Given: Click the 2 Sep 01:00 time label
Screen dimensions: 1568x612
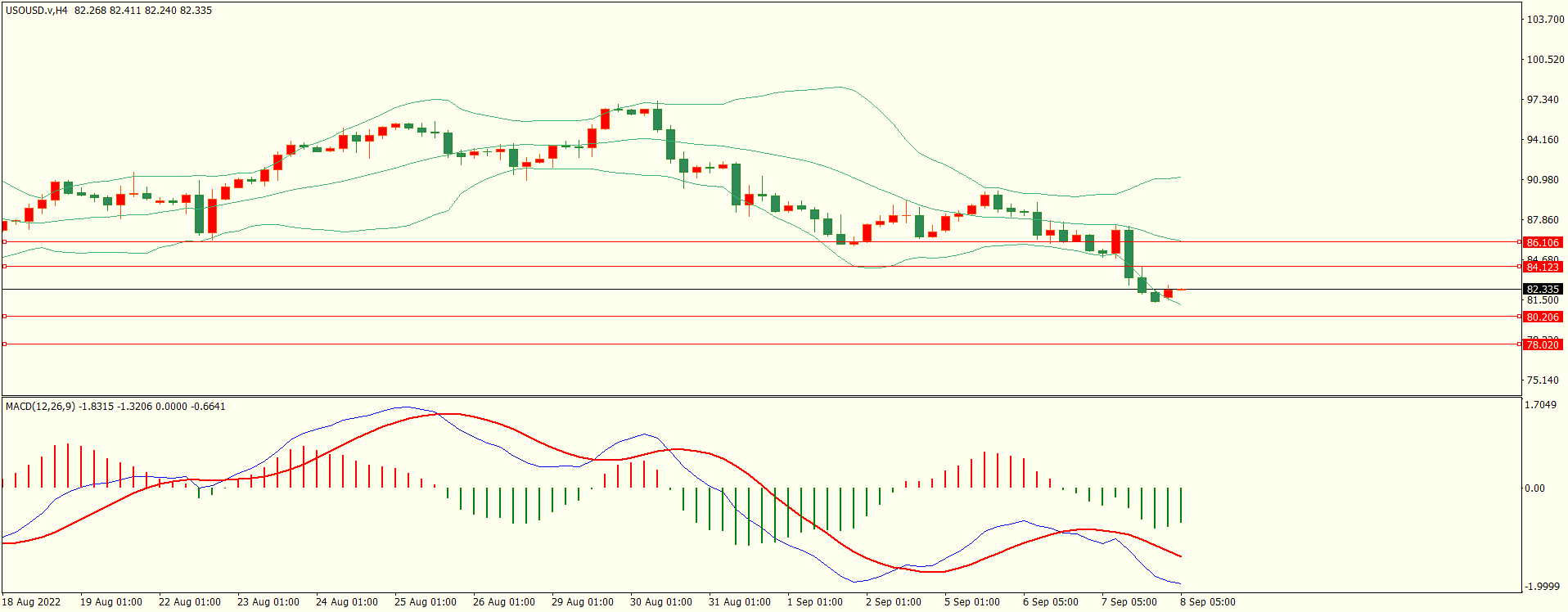Looking at the screenshot, I should [894, 601].
